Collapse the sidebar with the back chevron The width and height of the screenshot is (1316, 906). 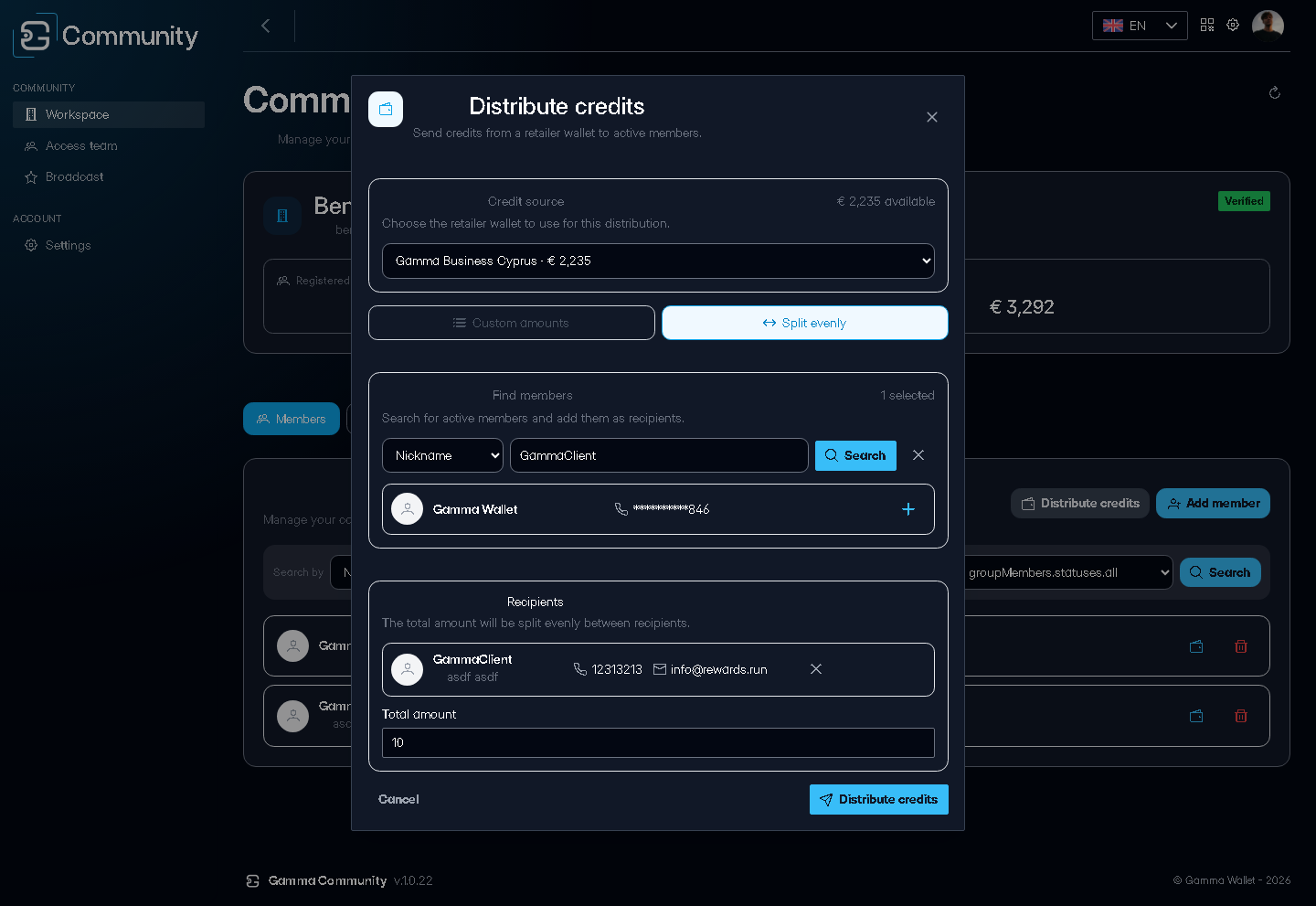266,26
